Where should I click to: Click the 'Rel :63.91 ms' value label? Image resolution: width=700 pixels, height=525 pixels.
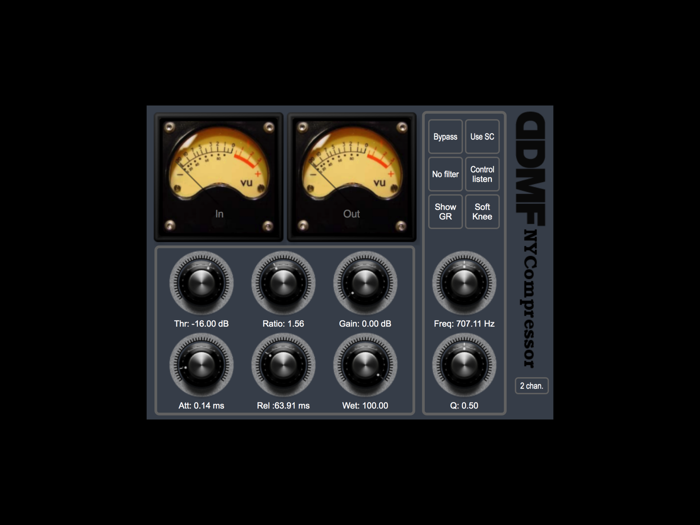[x=283, y=406]
